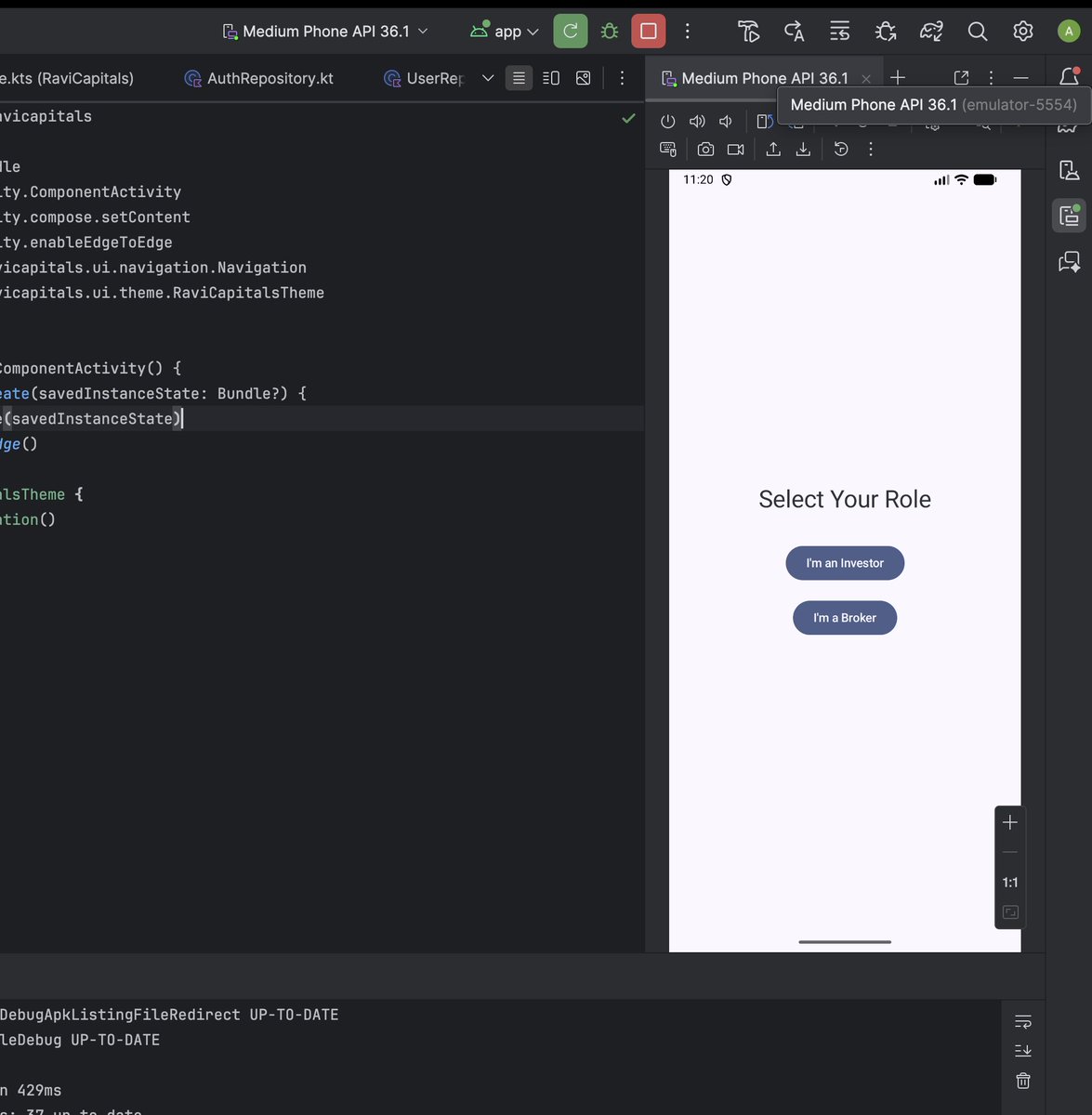
Task: Open app run configuration dropdown
Action: 504,32
